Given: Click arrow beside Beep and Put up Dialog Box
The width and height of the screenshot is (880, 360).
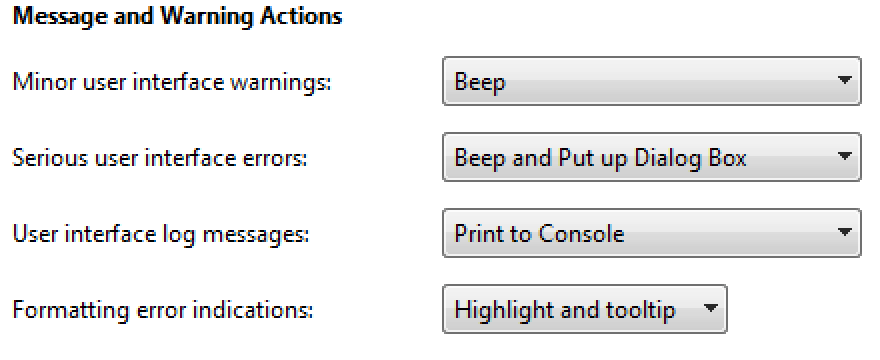Looking at the screenshot, I should point(844,157).
